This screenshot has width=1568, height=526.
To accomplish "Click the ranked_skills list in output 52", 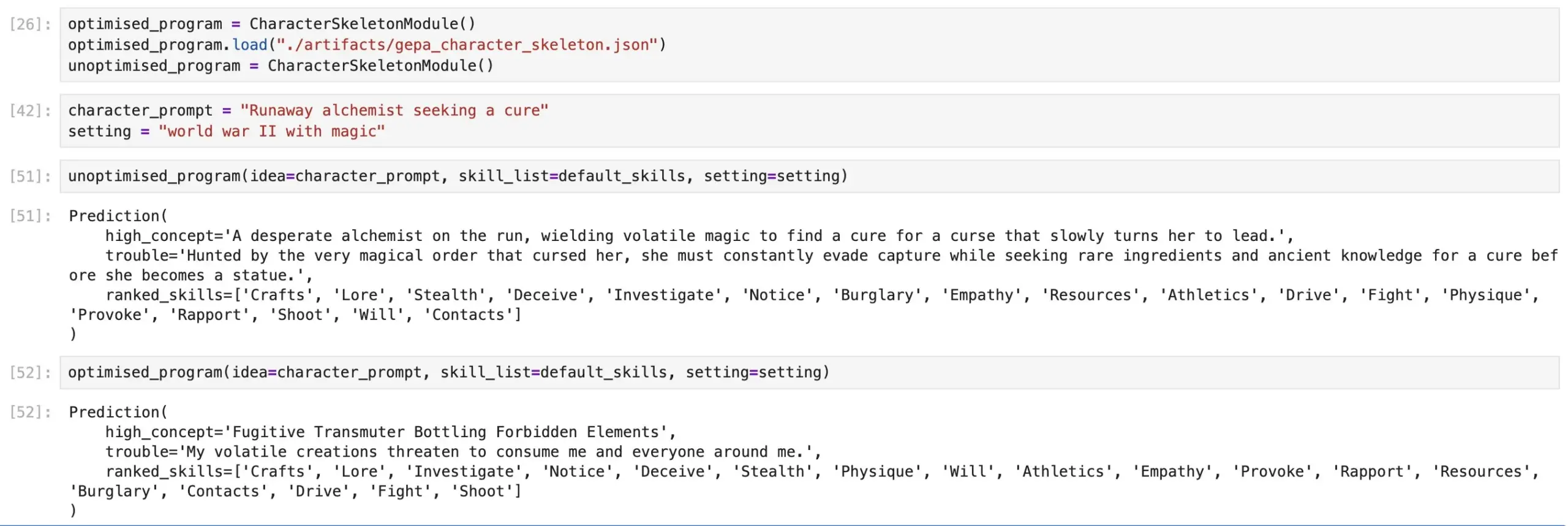I will [804, 481].
